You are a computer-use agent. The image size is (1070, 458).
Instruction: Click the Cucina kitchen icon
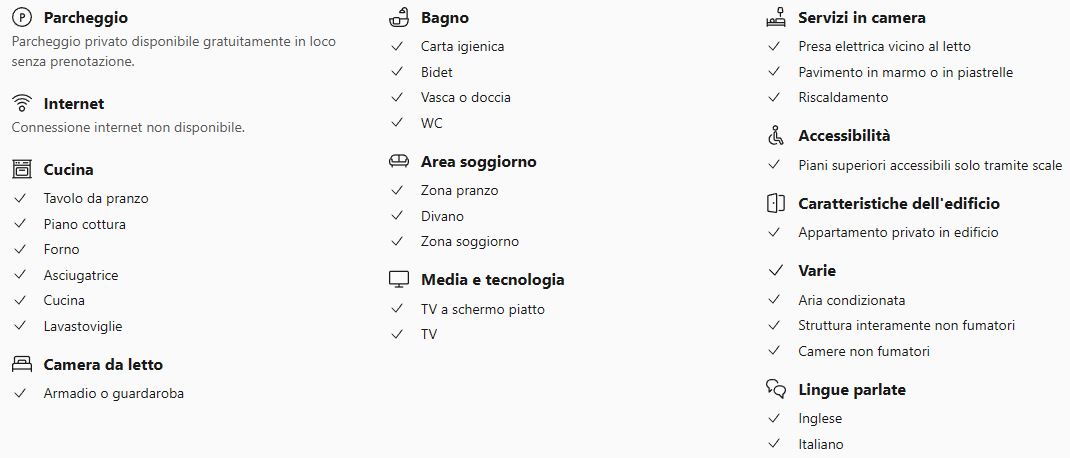[21, 170]
